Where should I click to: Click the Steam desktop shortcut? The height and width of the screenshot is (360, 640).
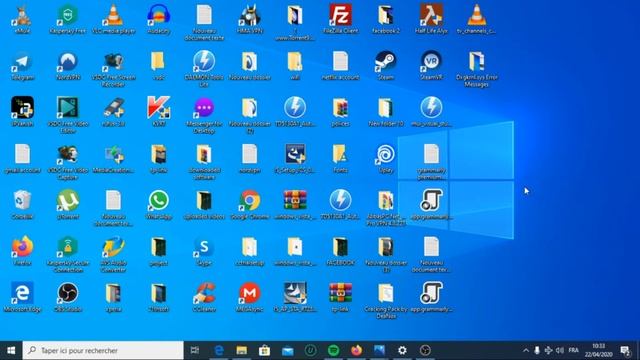pyautogui.click(x=386, y=65)
